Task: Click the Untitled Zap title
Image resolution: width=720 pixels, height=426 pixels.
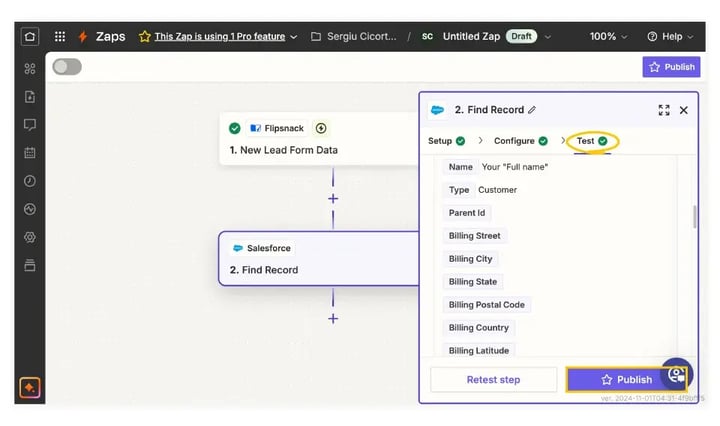Action: pyautogui.click(x=471, y=36)
